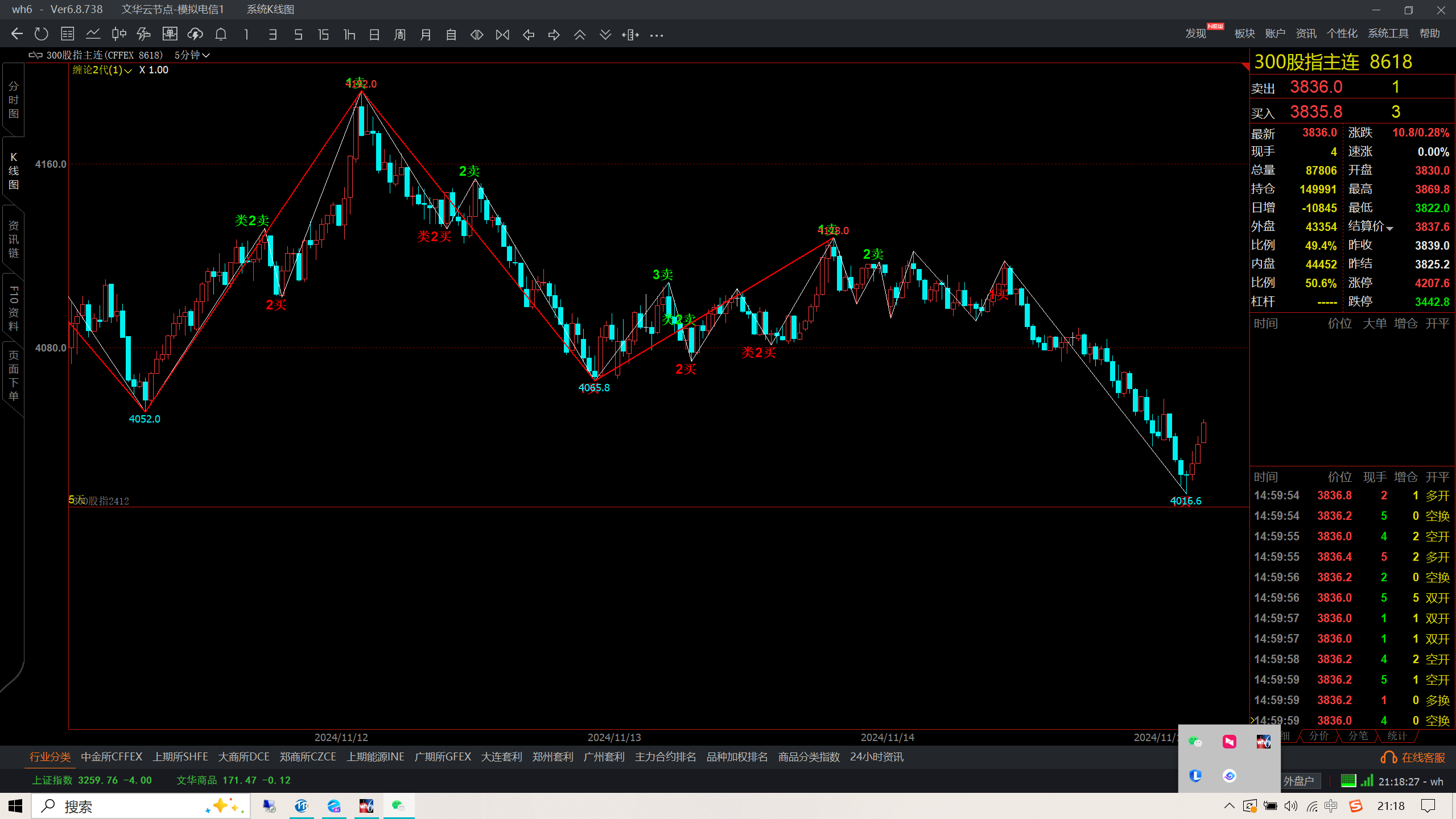Switch to the 统计 tab
Viewport: 1456px width, 819px height.
click(1397, 736)
